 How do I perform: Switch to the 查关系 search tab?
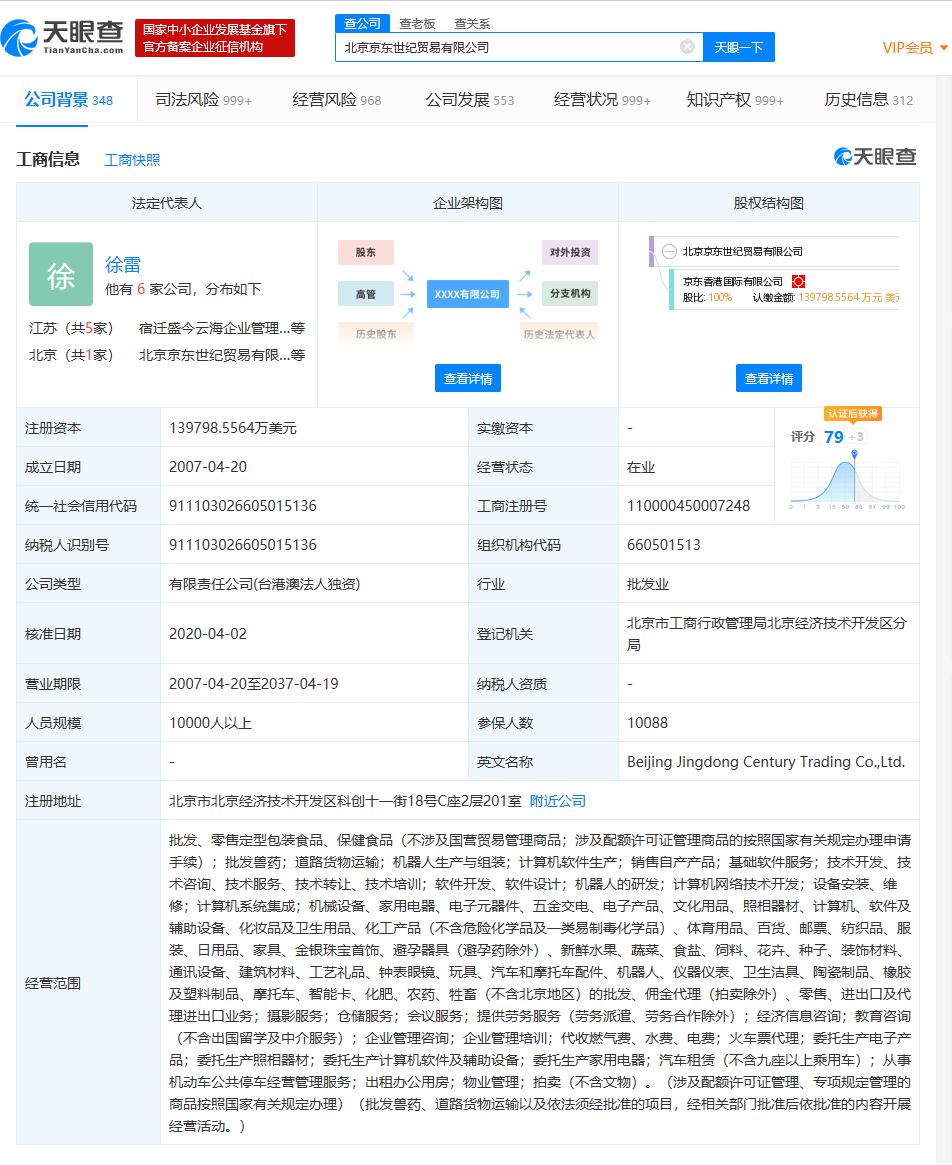pos(472,24)
